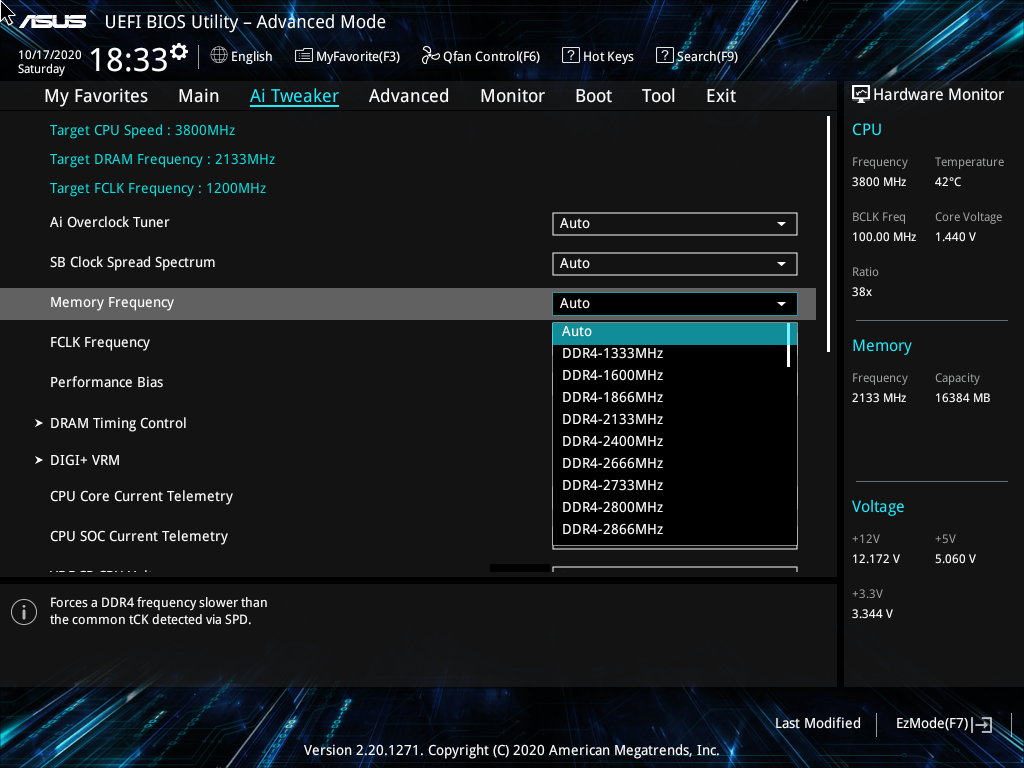Screen dimensions: 1024x768
Task: Choose DDR4-2733MHz option
Action: (671, 485)
